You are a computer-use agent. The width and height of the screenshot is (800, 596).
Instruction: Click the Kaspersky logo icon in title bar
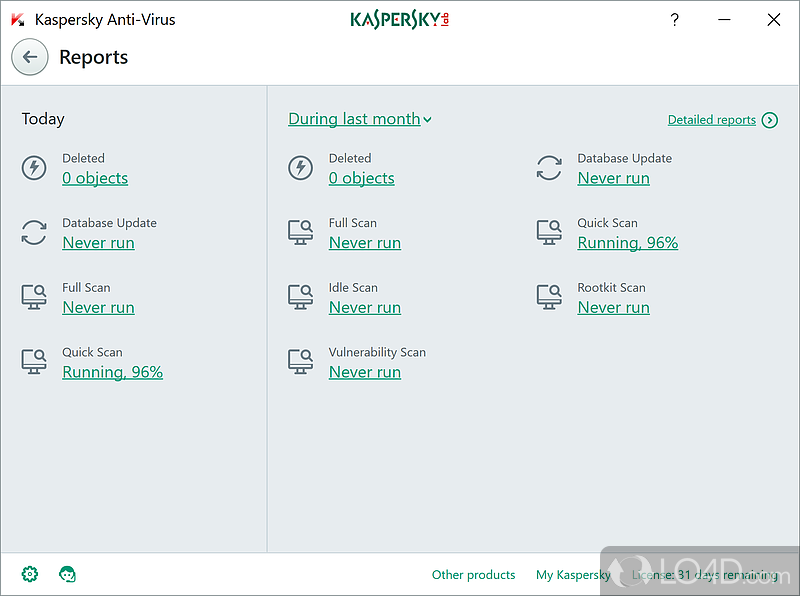click(x=18, y=20)
